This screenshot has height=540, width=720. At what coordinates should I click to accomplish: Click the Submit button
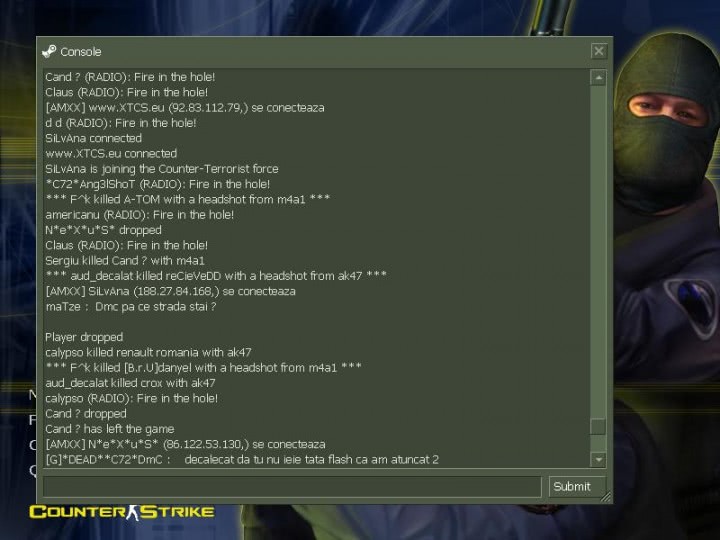point(572,486)
